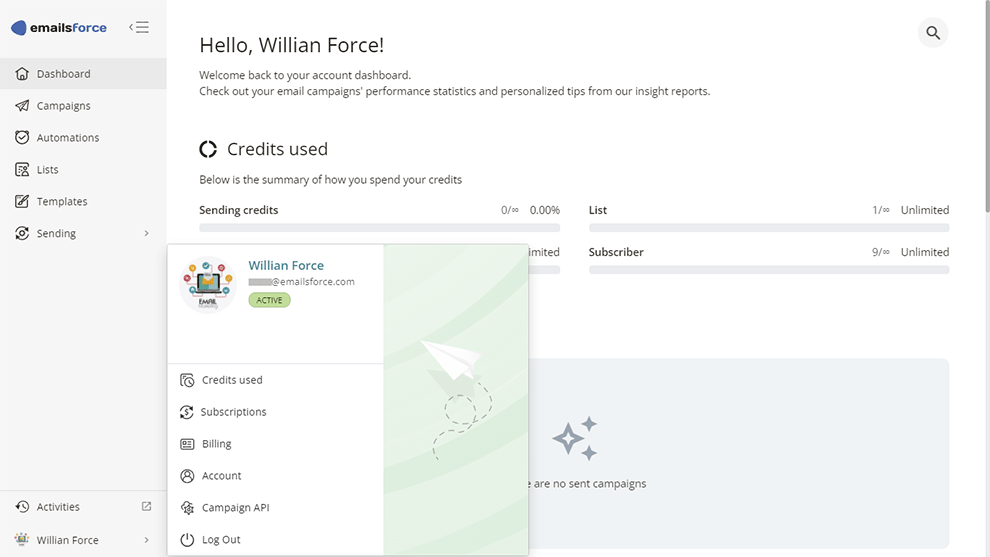
Task: Click the Automations icon in sidebar
Action: point(22,138)
